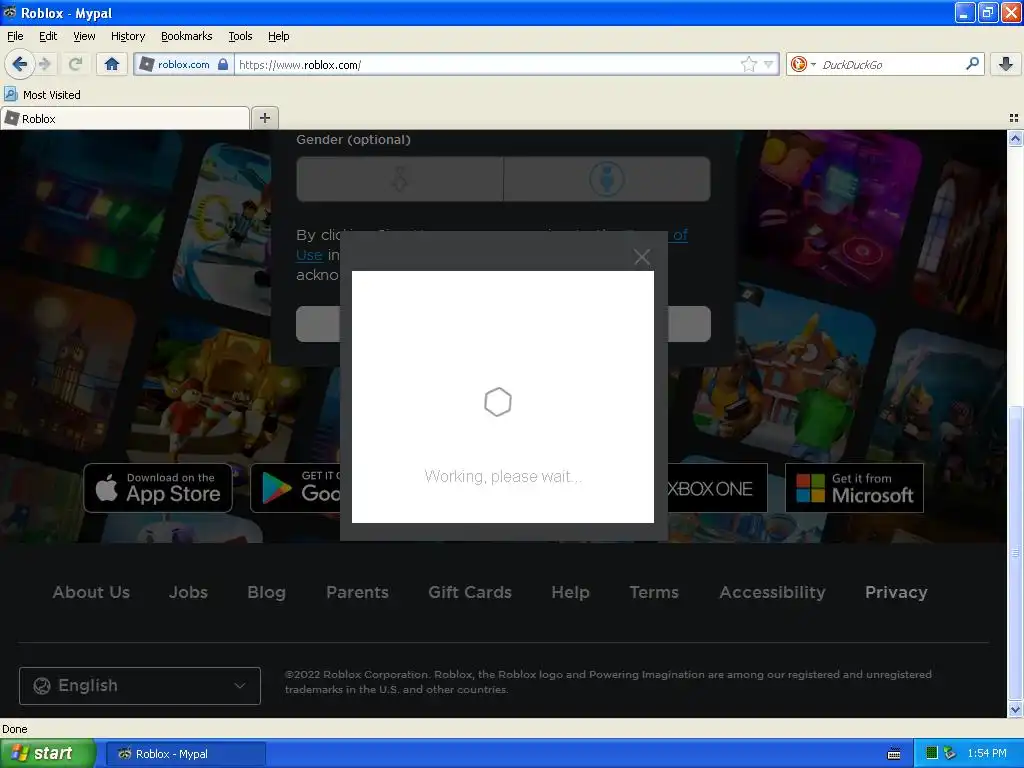Reload the page with the refresh icon

click(75, 64)
